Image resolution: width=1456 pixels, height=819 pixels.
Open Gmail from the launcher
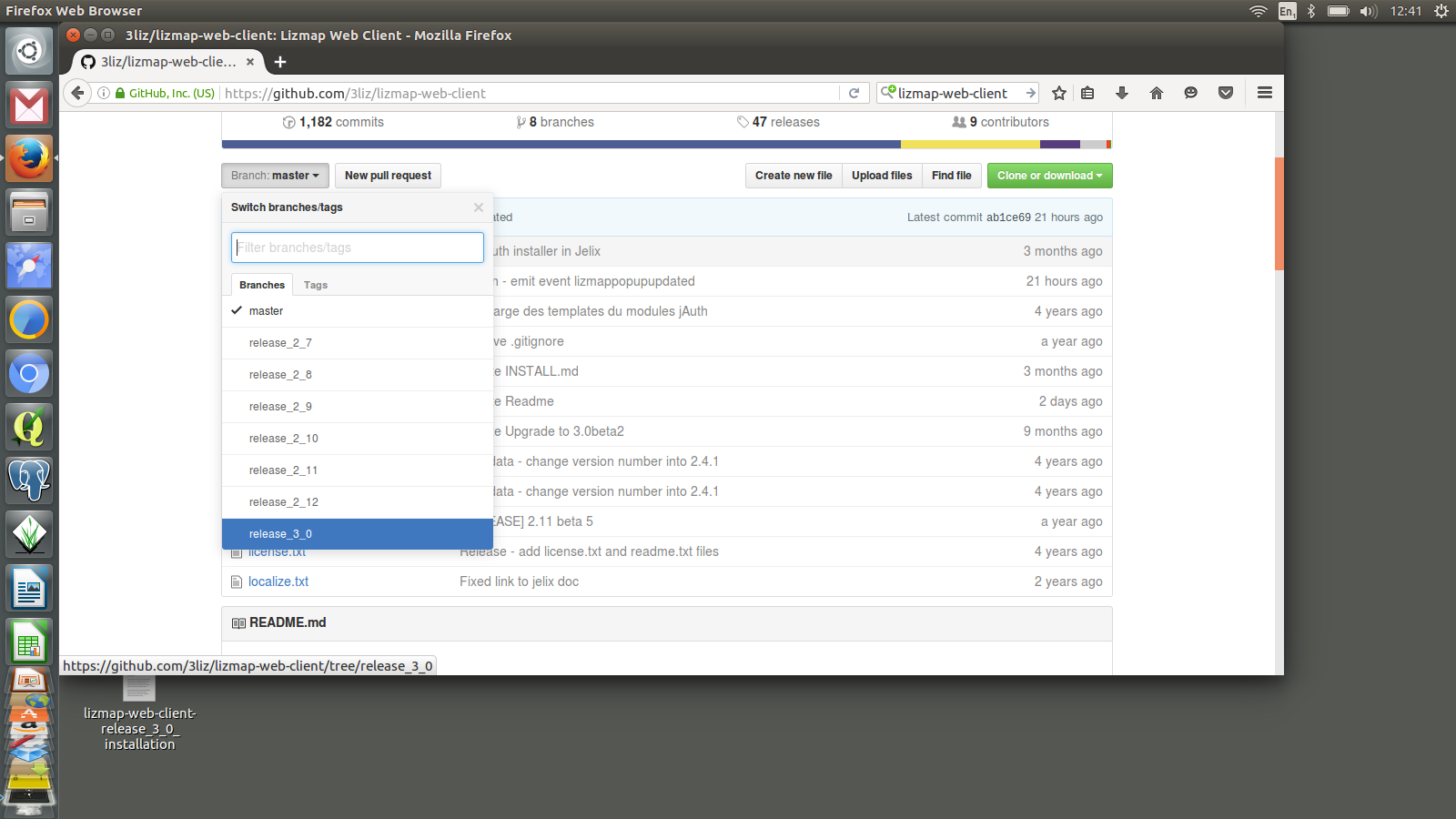(x=29, y=105)
